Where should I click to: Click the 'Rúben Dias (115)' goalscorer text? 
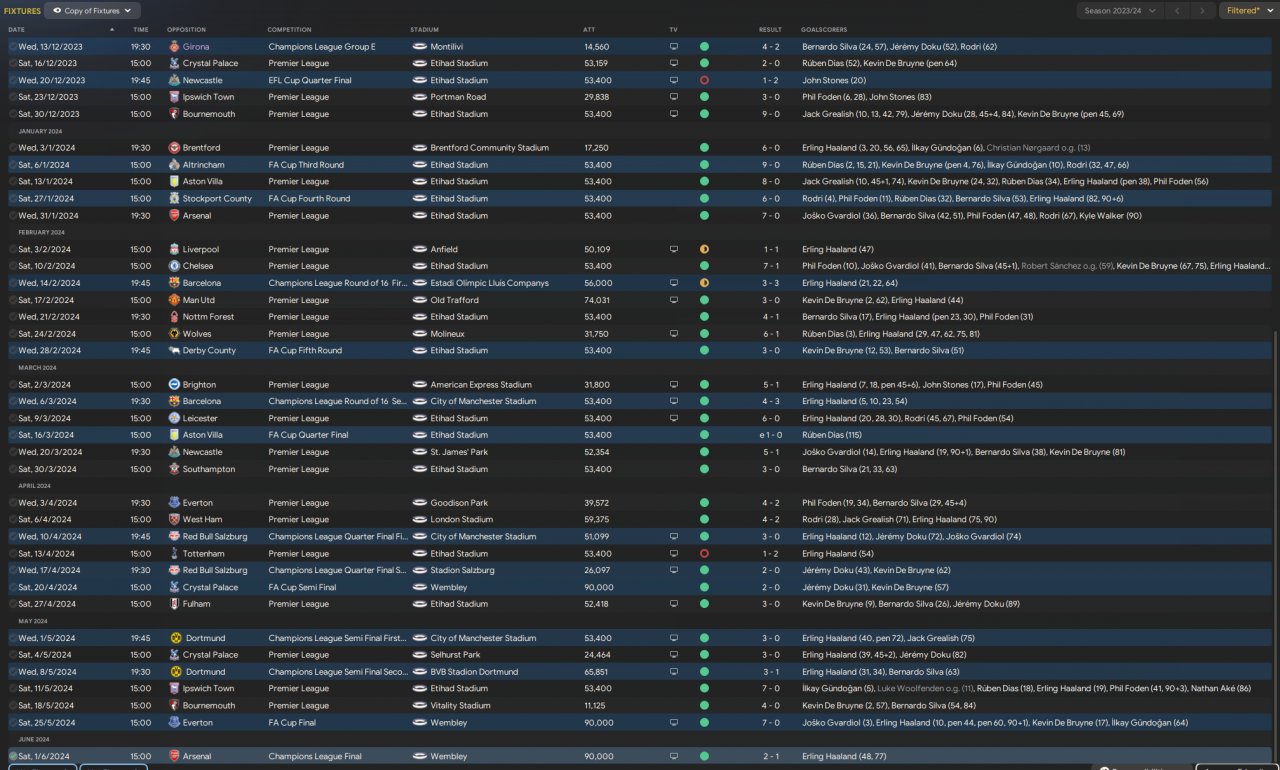click(834, 435)
